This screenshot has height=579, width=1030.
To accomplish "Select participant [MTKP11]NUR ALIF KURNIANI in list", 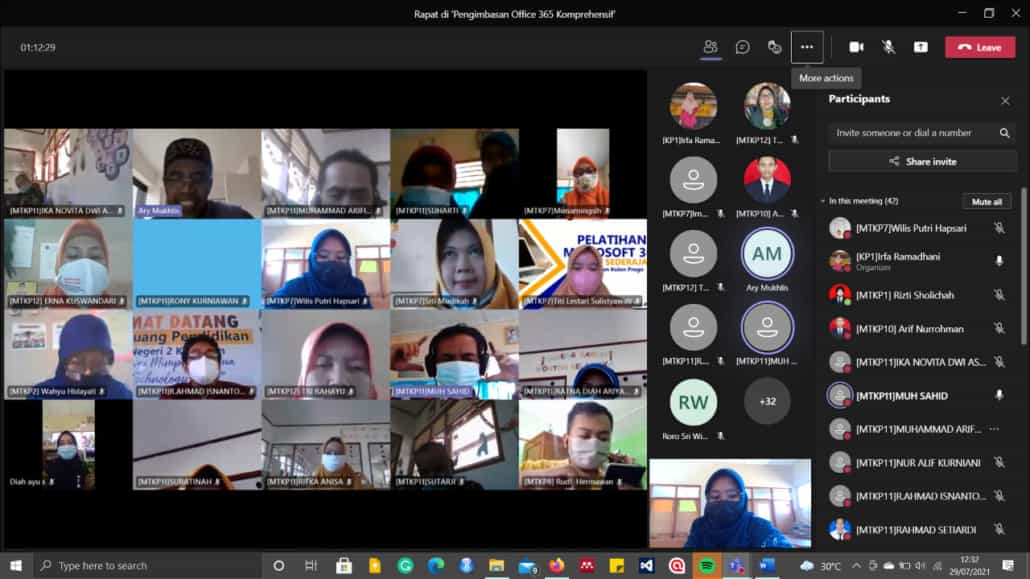I will pyautogui.click(x=918, y=463).
